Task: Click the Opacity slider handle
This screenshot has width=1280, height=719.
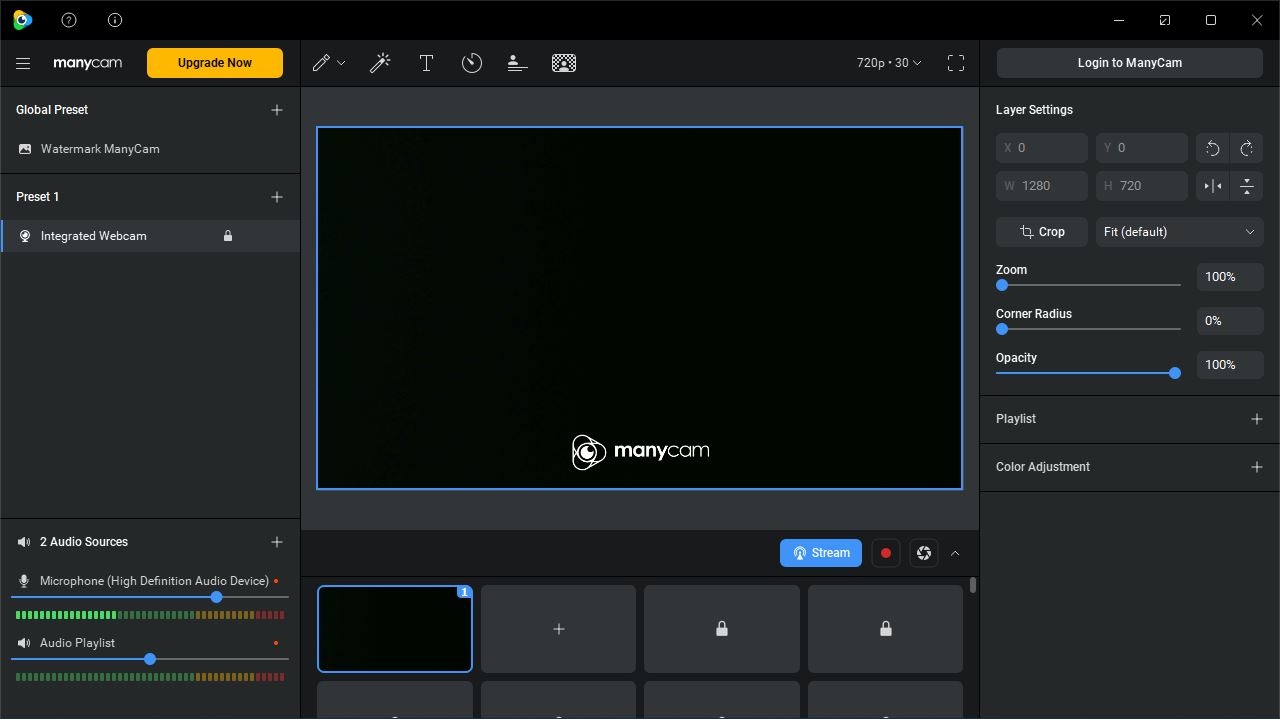Action: [x=1175, y=373]
